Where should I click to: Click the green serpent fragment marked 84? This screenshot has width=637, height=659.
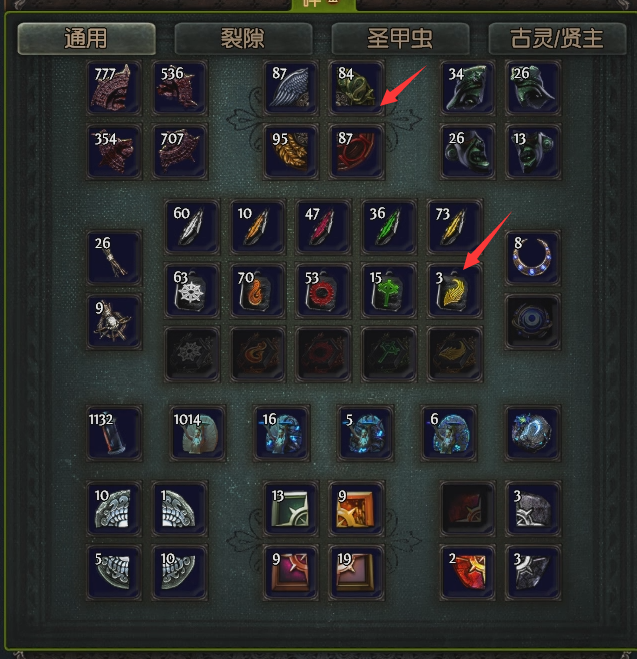tap(356, 88)
